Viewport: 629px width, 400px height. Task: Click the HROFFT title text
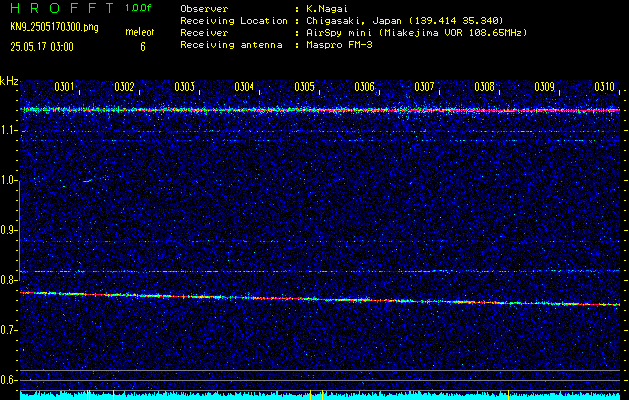tap(63, 8)
